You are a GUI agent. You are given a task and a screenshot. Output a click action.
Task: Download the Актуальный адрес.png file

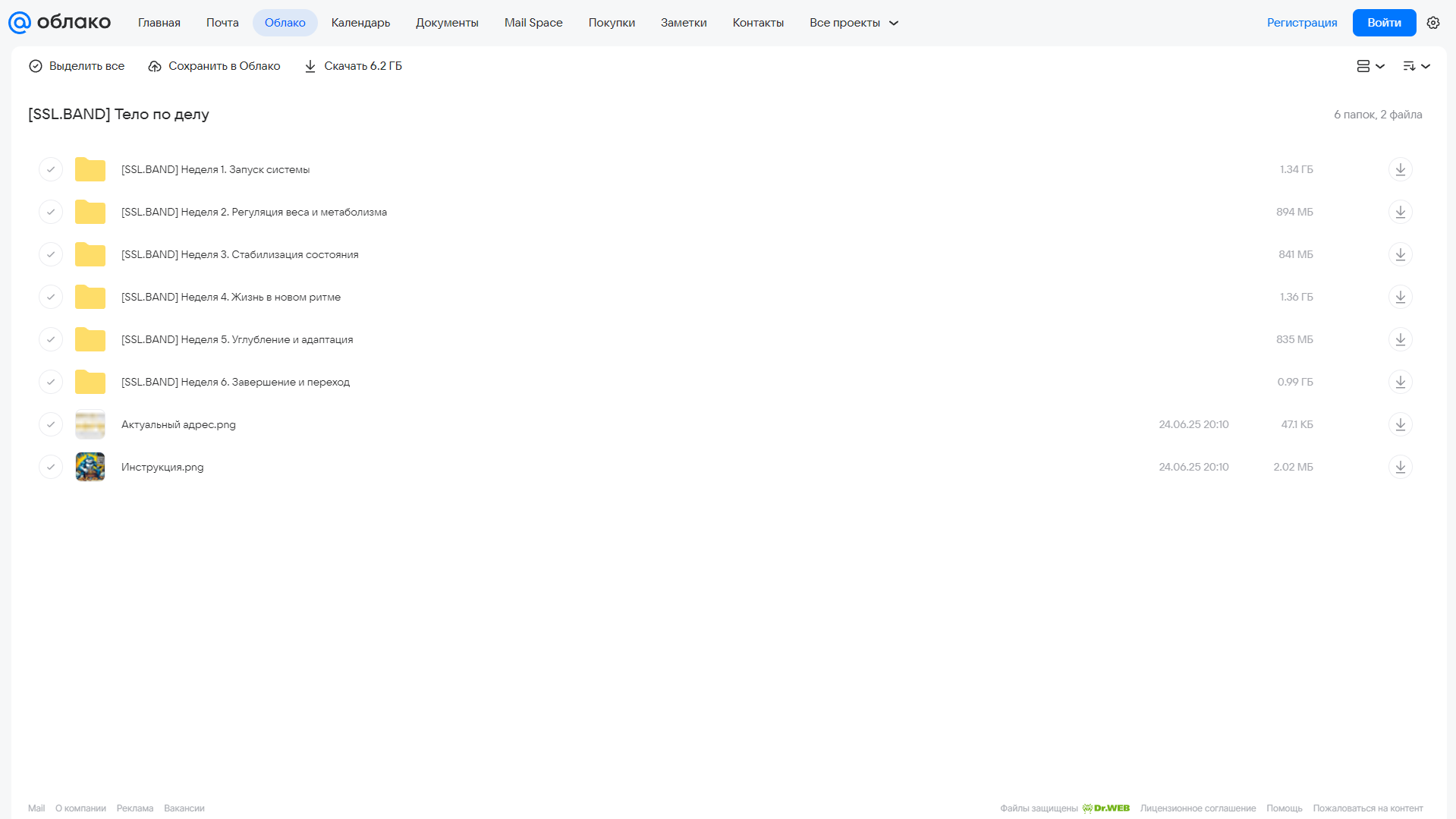coord(1400,424)
